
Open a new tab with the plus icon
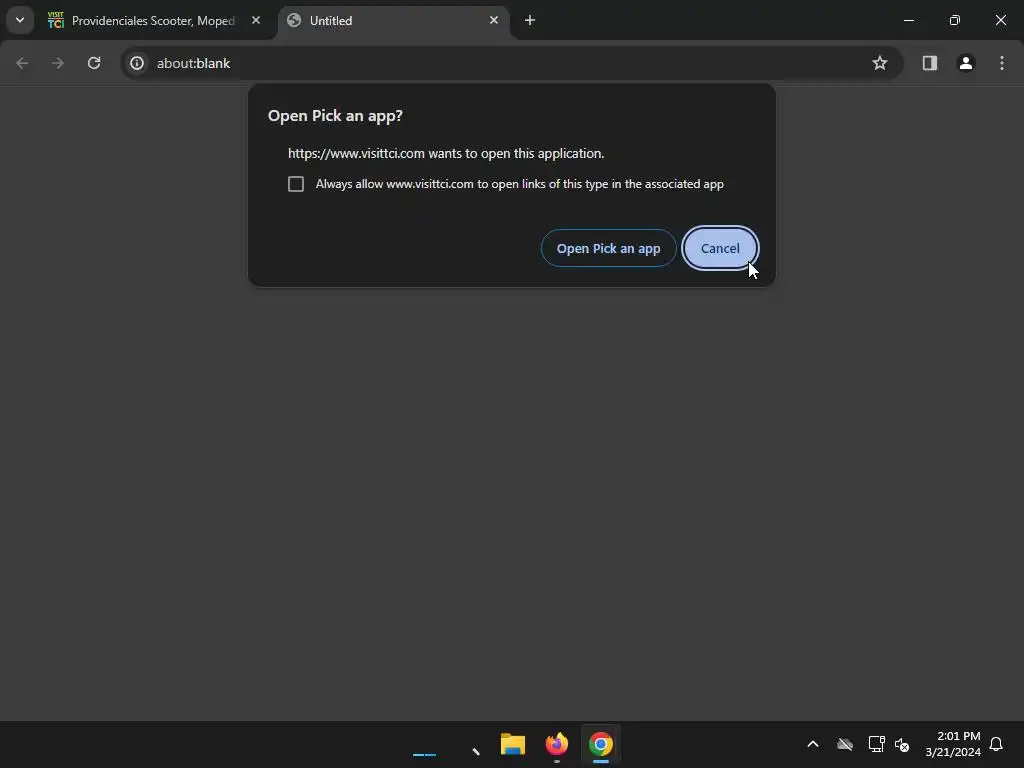(x=530, y=20)
